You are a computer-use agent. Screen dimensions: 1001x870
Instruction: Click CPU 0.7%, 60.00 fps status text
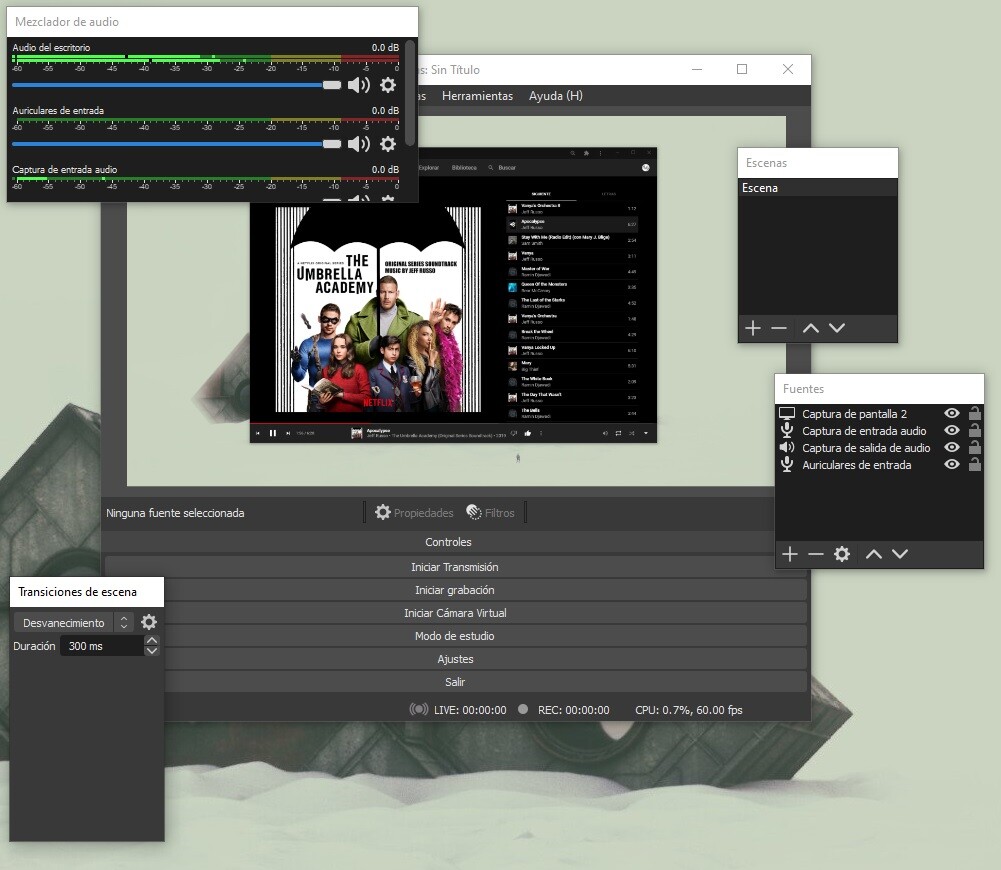688,710
